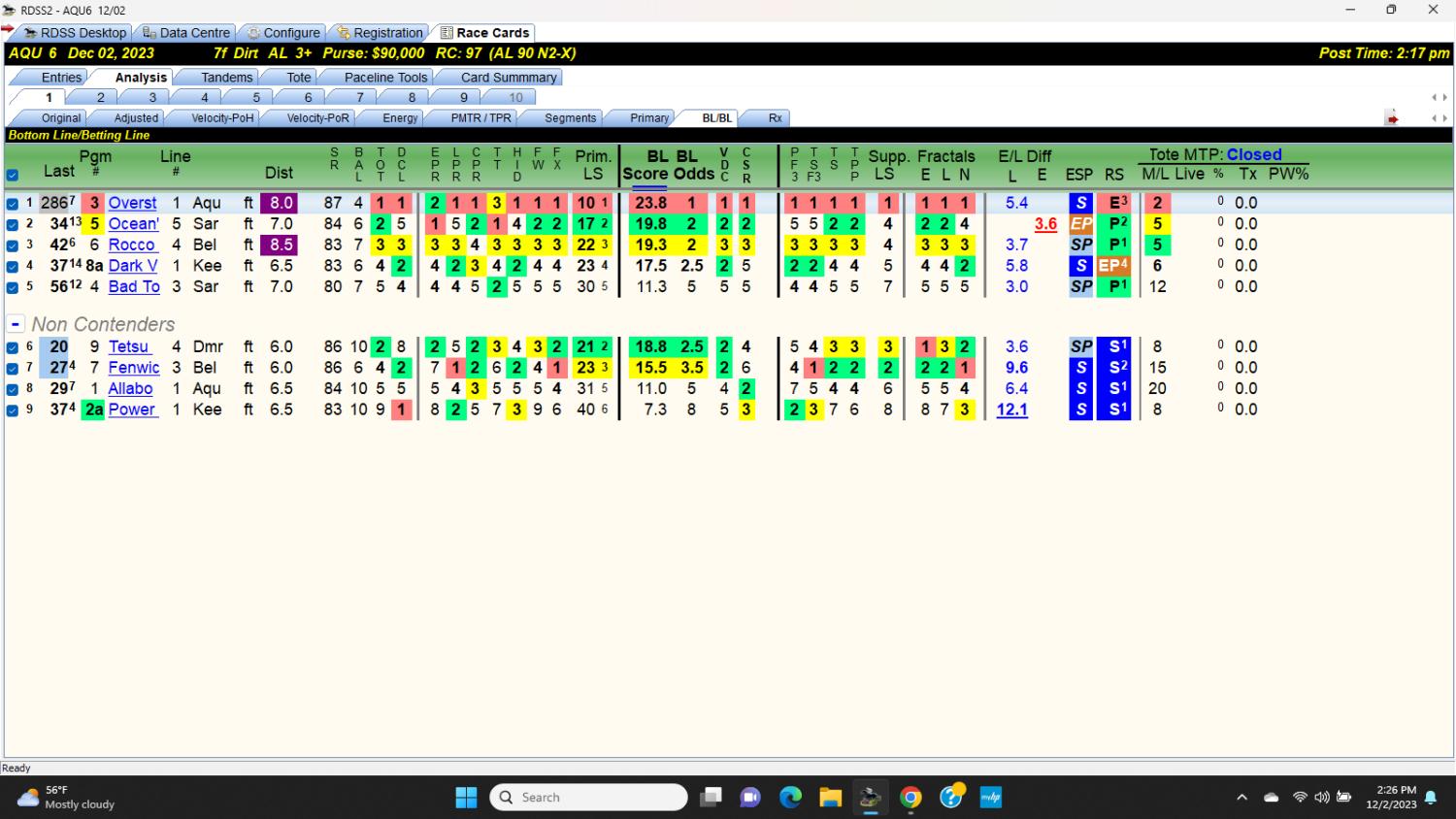Open the Windows Start menu
Image resolution: width=1456 pixels, height=819 pixels.
click(x=466, y=798)
